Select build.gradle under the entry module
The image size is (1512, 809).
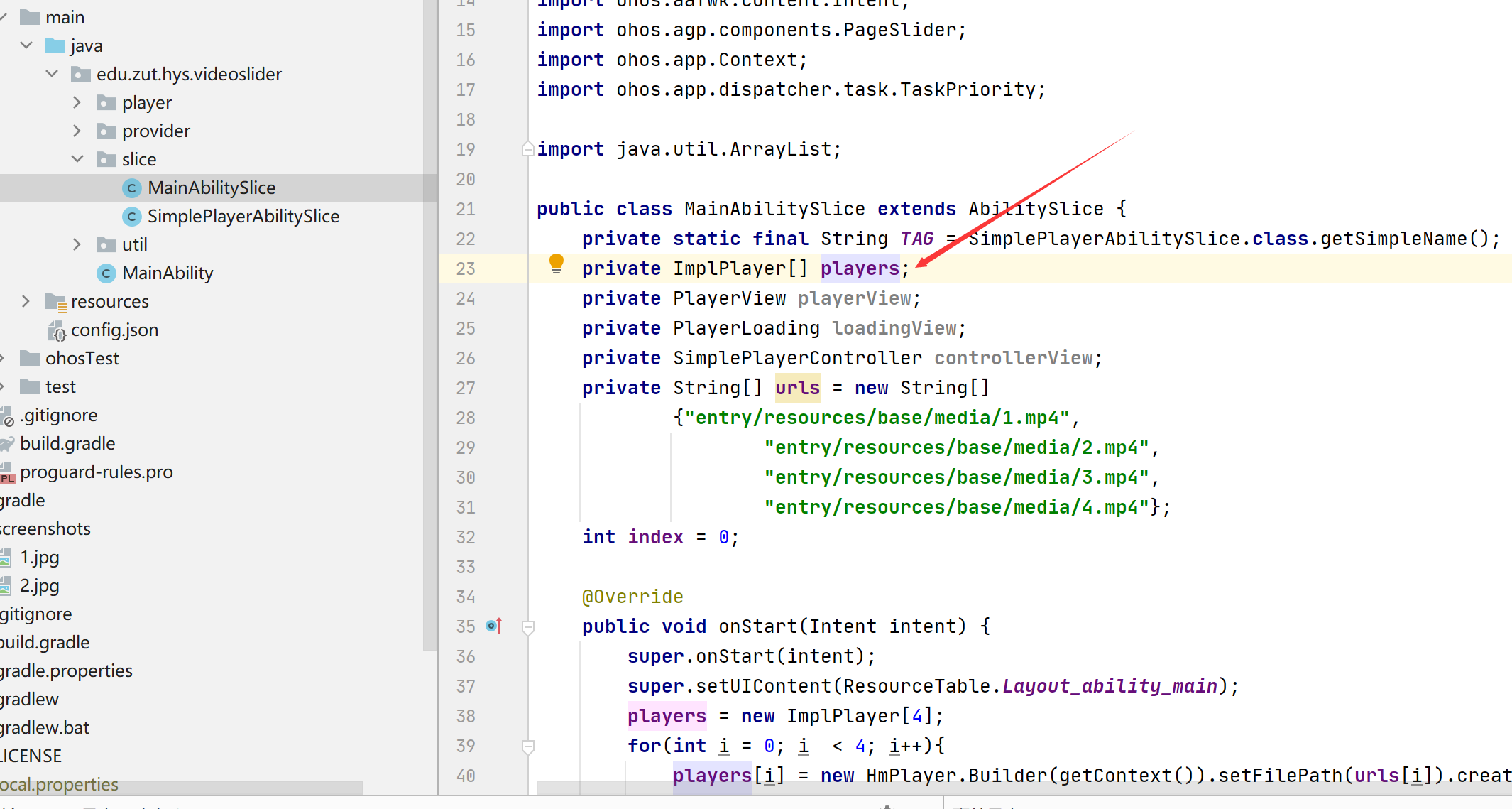(67, 443)
